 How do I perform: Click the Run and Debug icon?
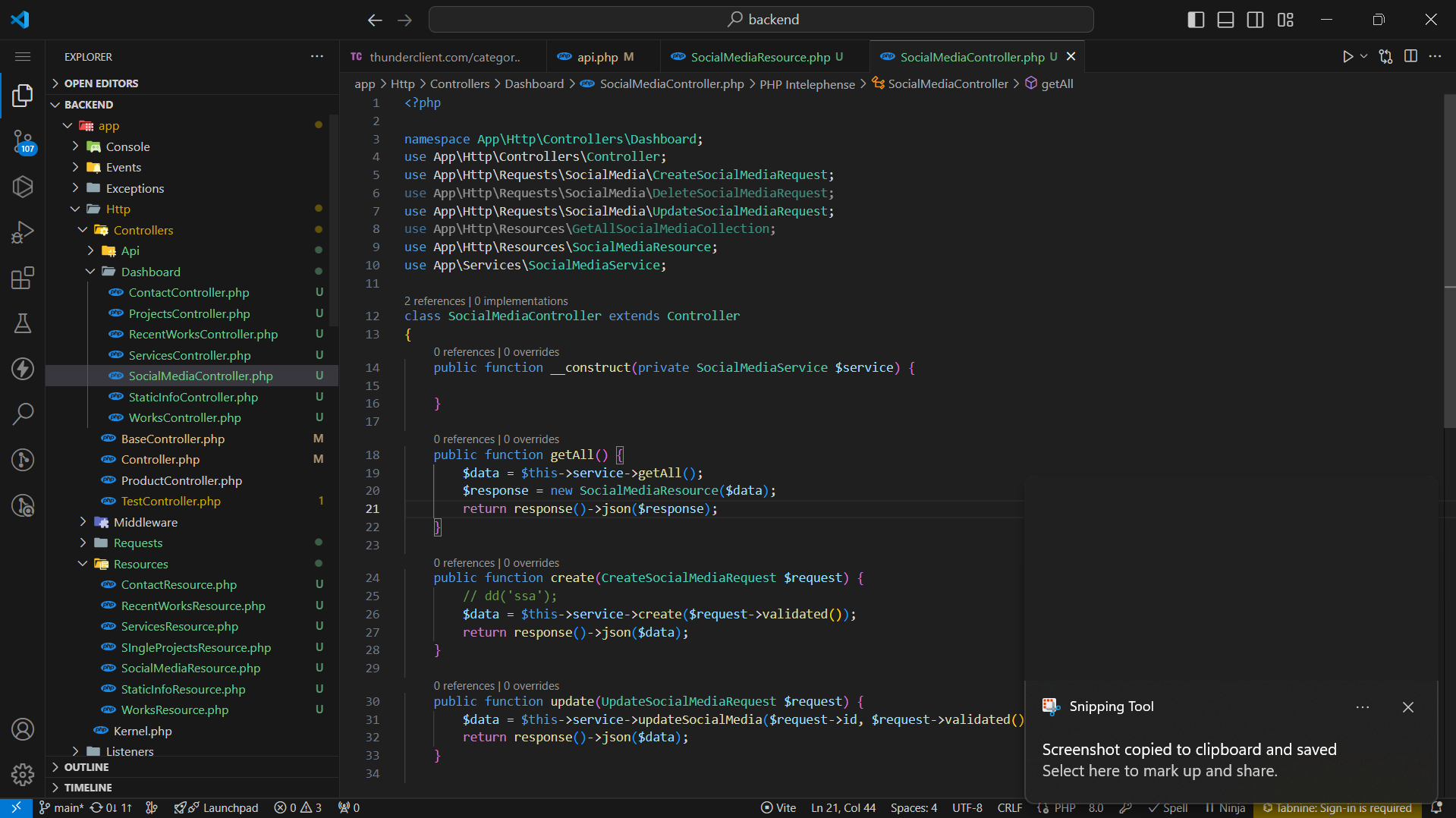tap(23, 232)
